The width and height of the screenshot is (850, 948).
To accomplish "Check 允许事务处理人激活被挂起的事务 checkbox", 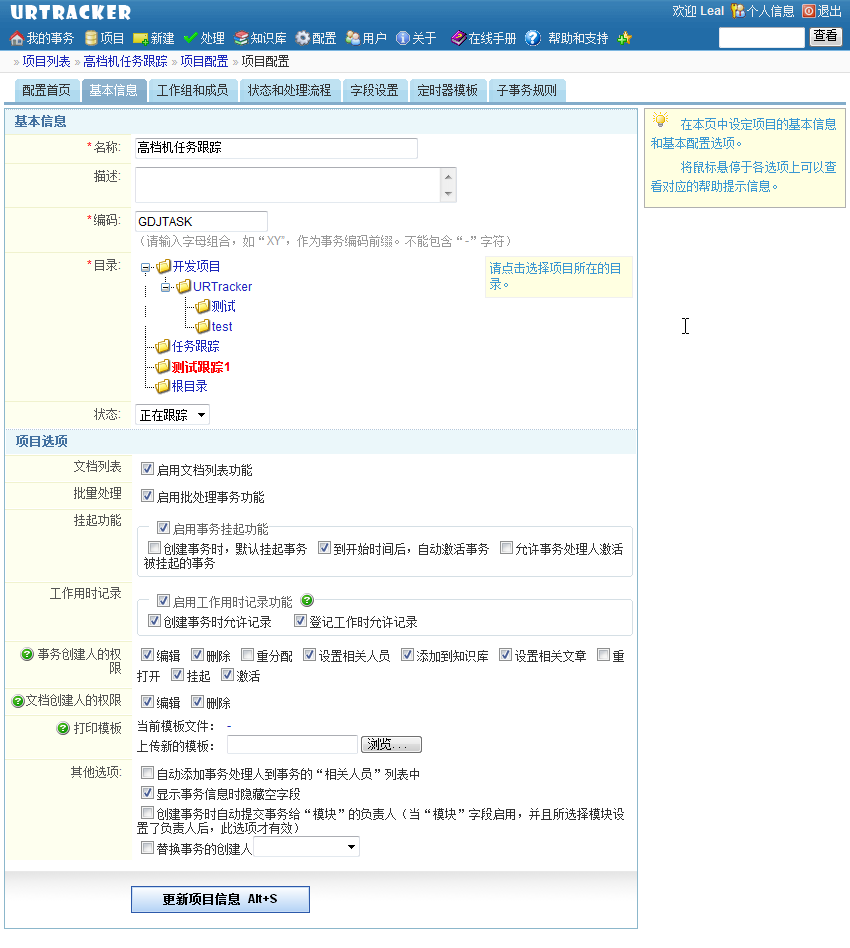I will (x=506, y=548).
